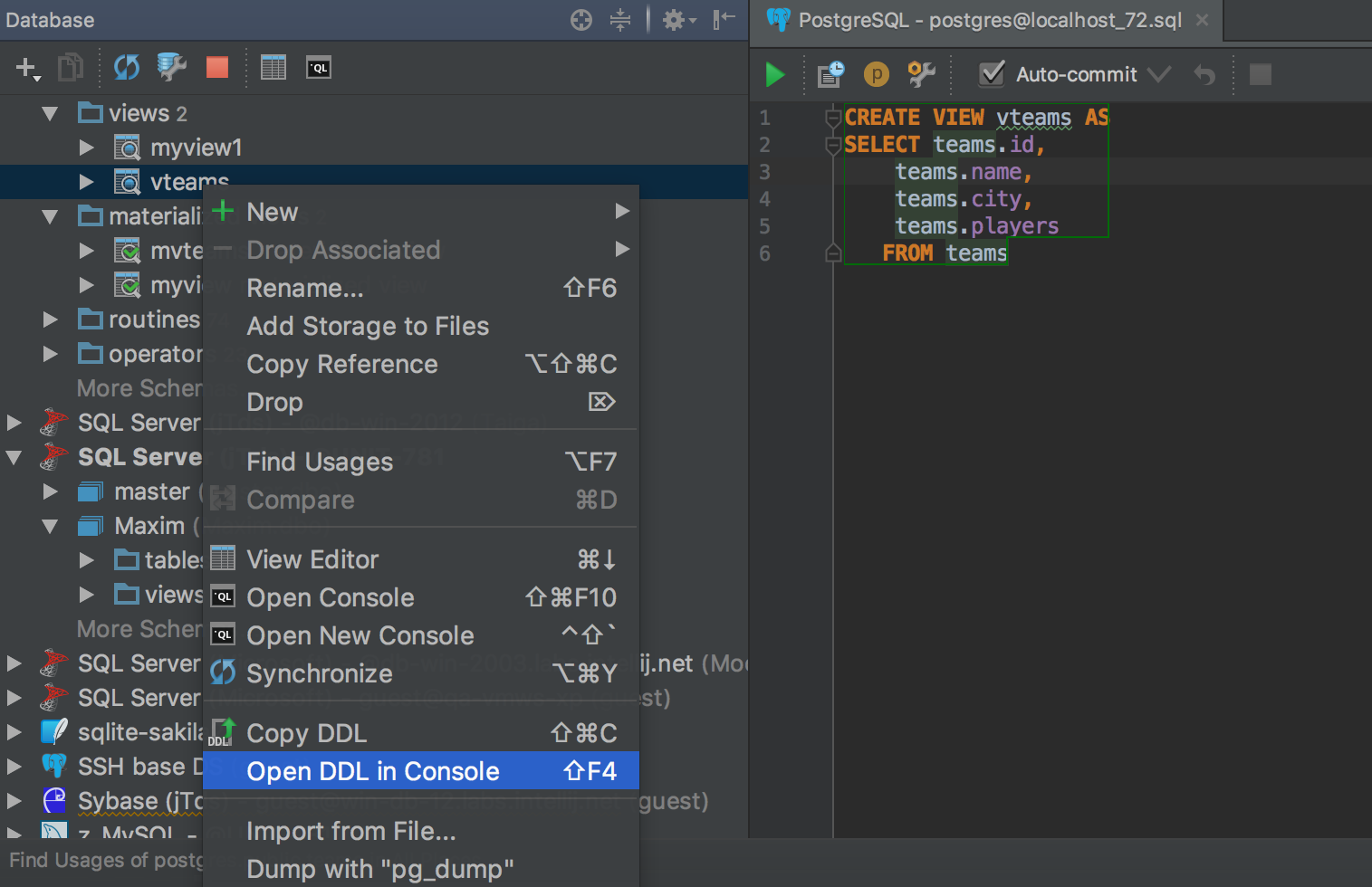Click the red Disconnect stop icon
The width and height of the screenshot is (1372, 887).
pyautogui.click(x=217, y=67)
